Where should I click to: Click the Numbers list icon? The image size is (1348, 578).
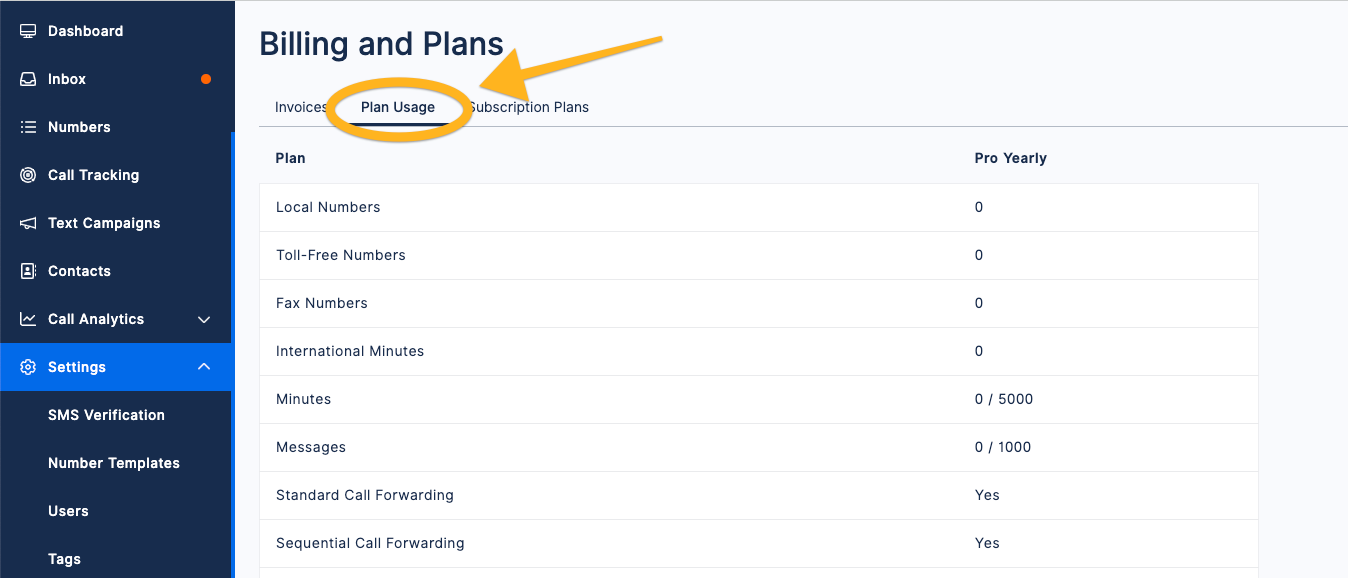pos(28,127)
